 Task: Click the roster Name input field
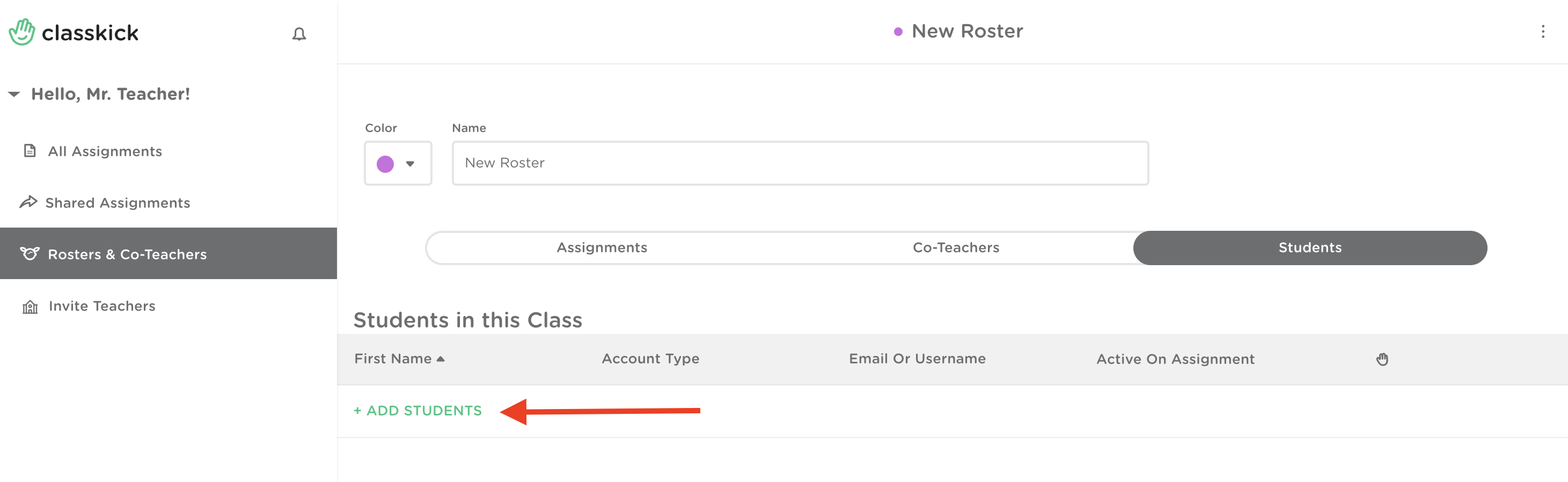point(800,163)
